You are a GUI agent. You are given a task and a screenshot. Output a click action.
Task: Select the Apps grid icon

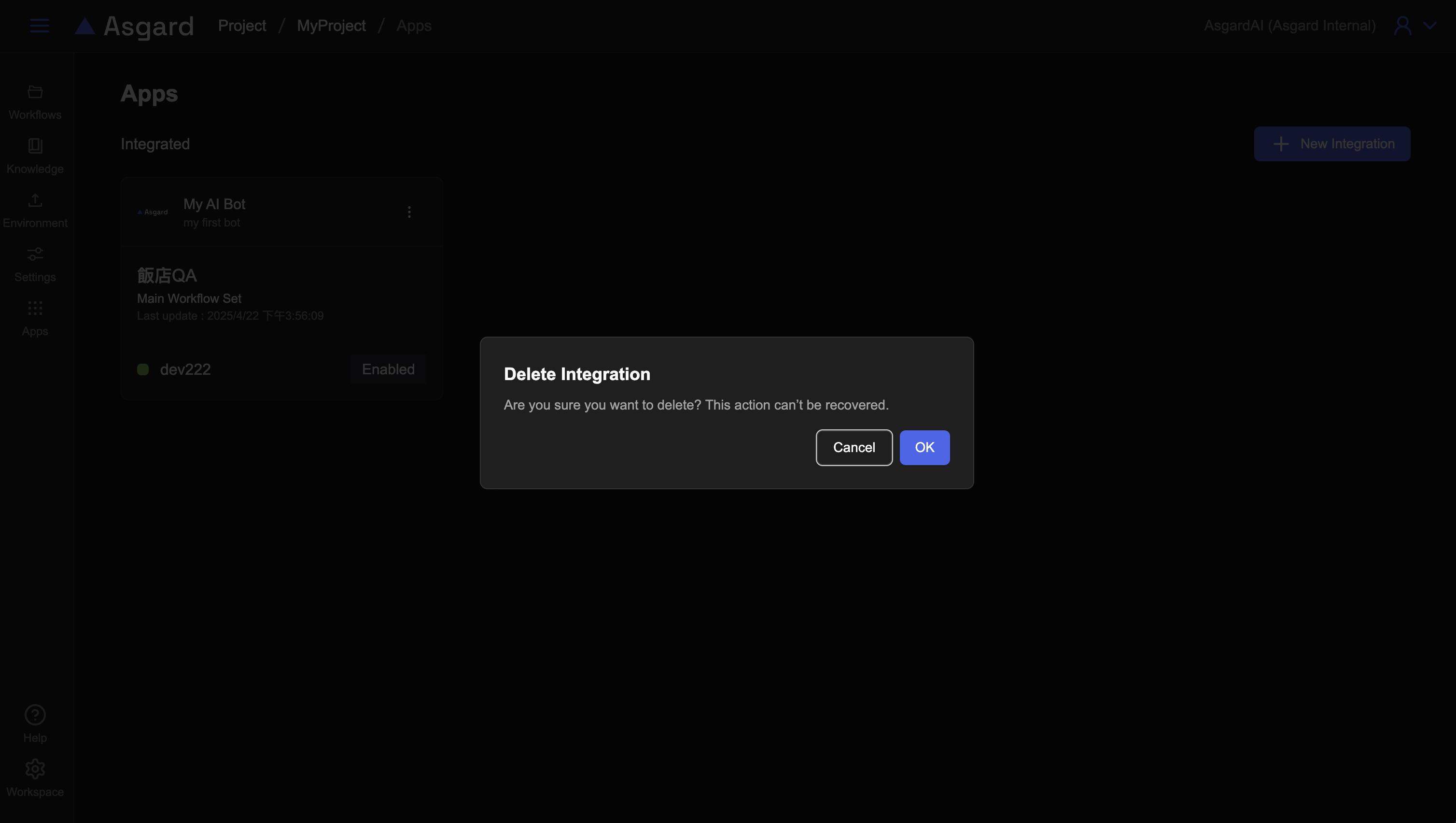click(x=35, y=308)
